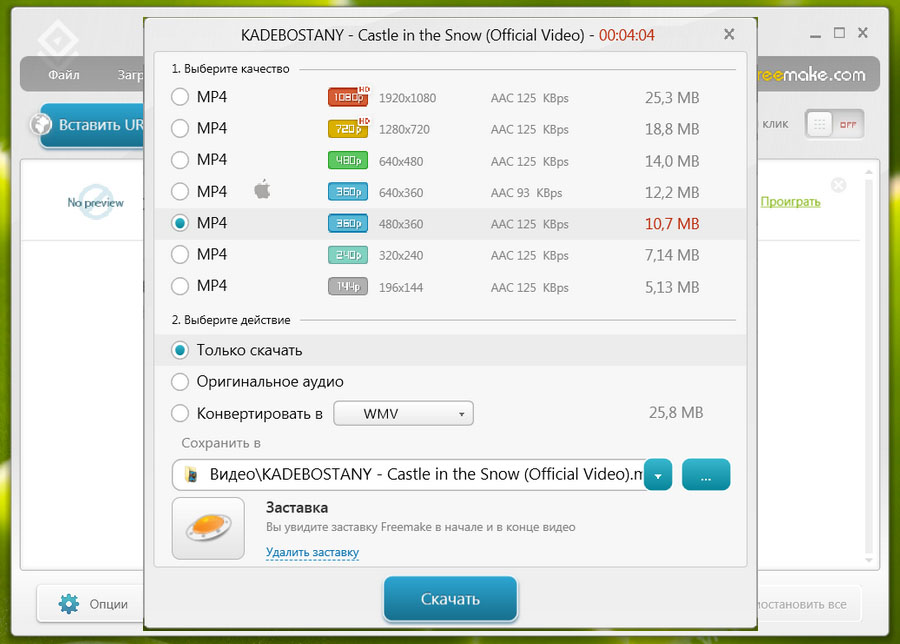Maximize the main Freemake window
Viewport: 900px width, 644px height.
(x=839, y=33)
